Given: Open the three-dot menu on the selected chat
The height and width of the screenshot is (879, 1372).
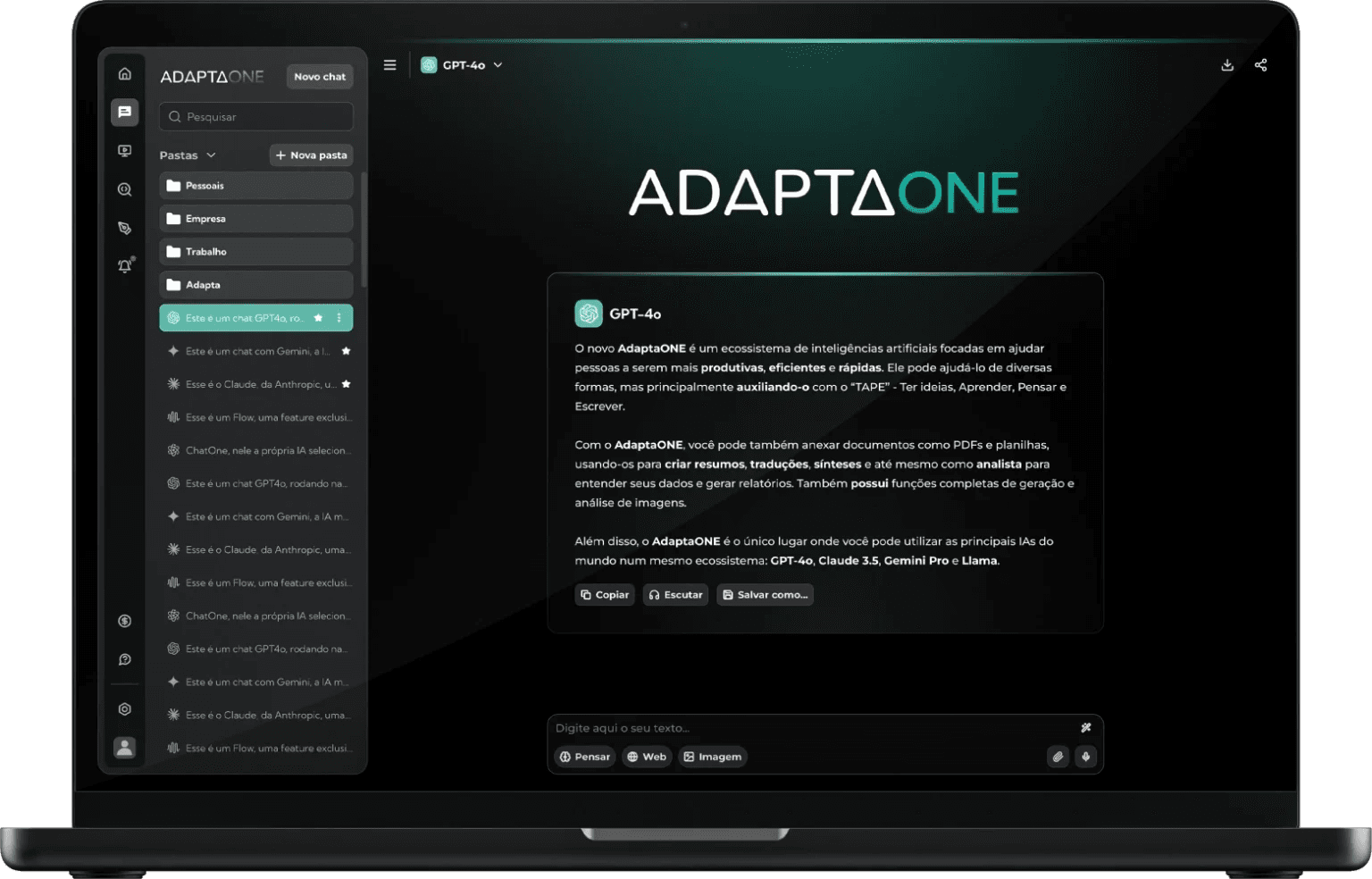Looking at the screenshot, I should click(338, 317).
